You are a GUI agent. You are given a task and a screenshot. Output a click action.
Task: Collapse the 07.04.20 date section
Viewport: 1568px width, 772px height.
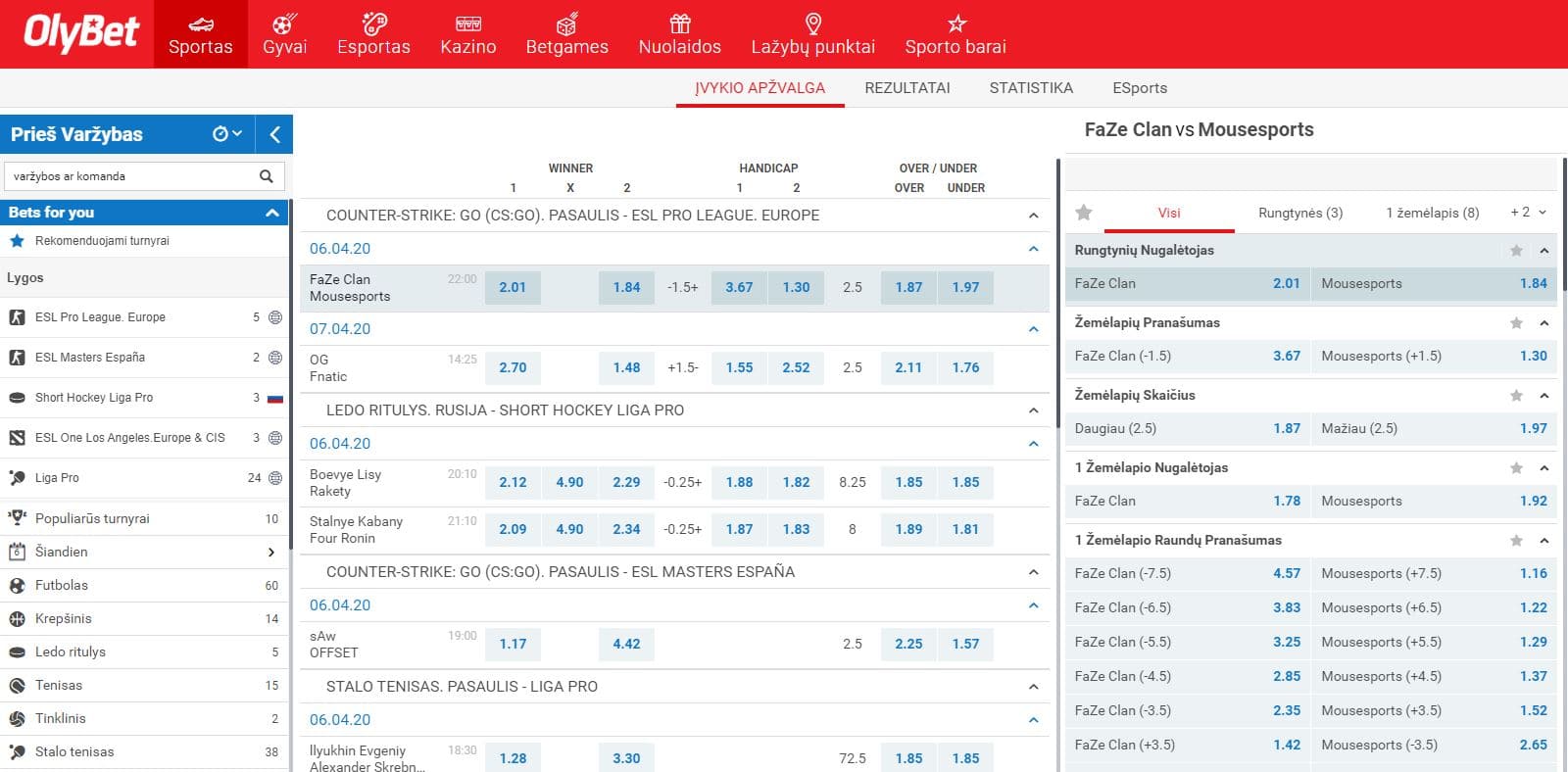(1033, 329)
